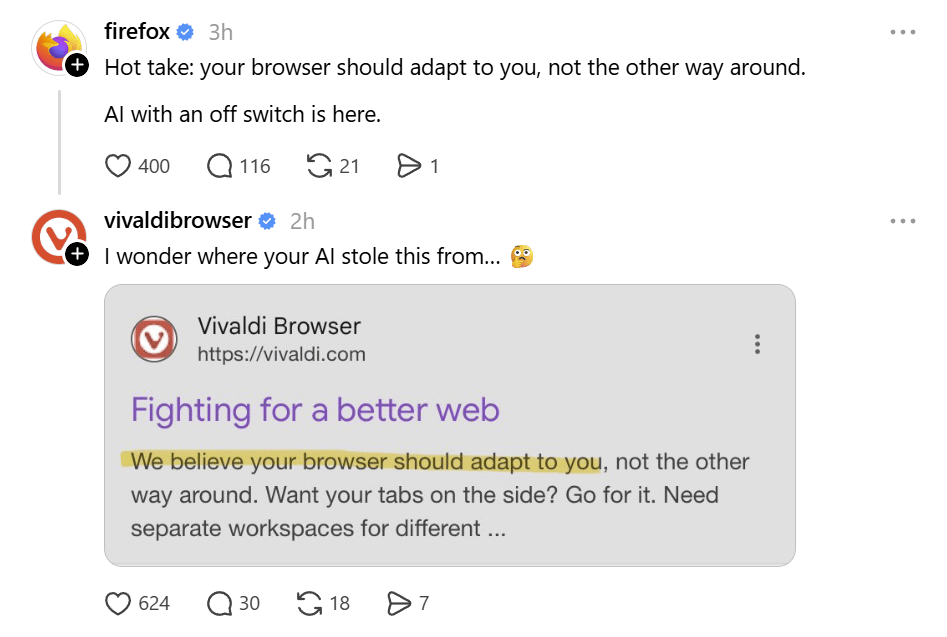Repost the firefox post
This screenshot has height=637, width=947.
pos(319,166)
